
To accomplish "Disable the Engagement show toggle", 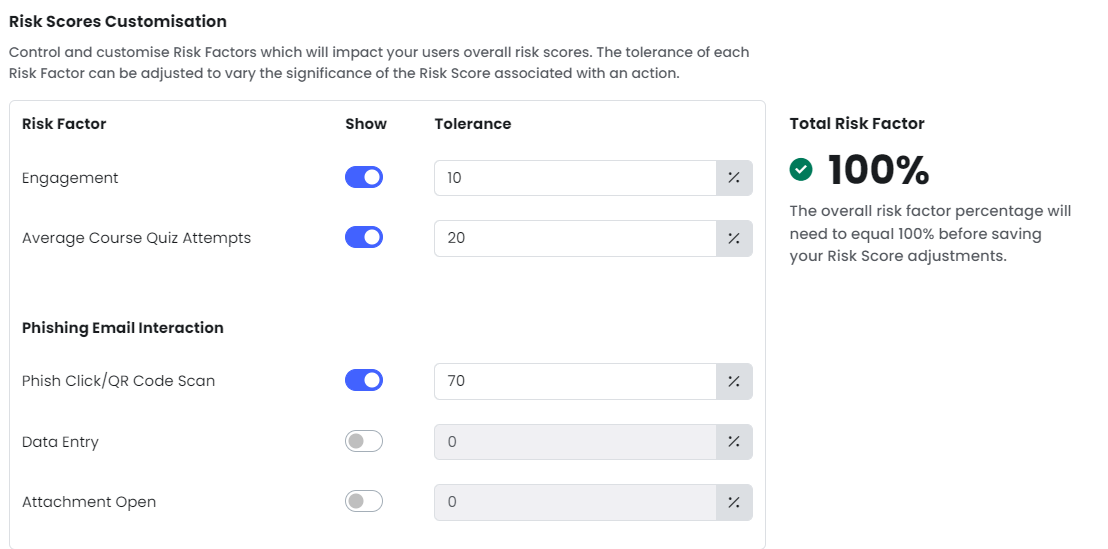I will click(364, 177).
